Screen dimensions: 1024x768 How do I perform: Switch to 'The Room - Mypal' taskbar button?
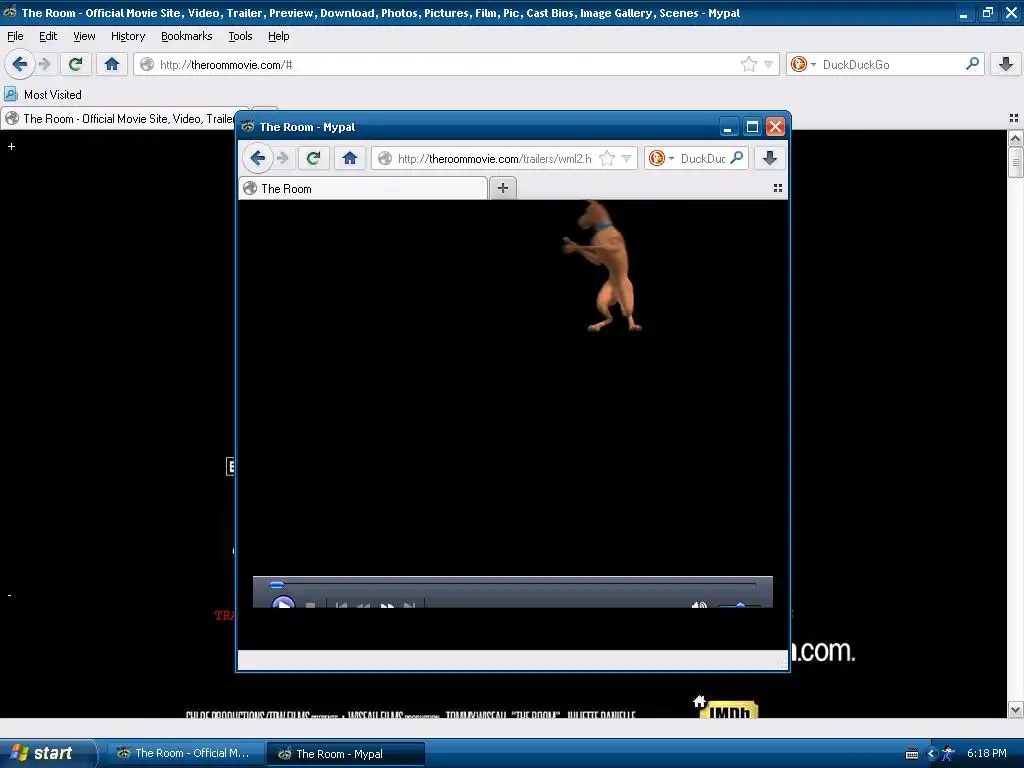[x=345, y=753]
